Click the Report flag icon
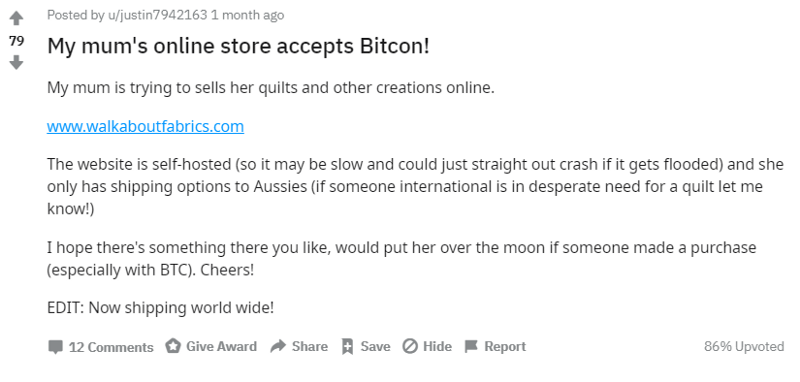Viewport: 800px width, 382px height. pos(471,347)
